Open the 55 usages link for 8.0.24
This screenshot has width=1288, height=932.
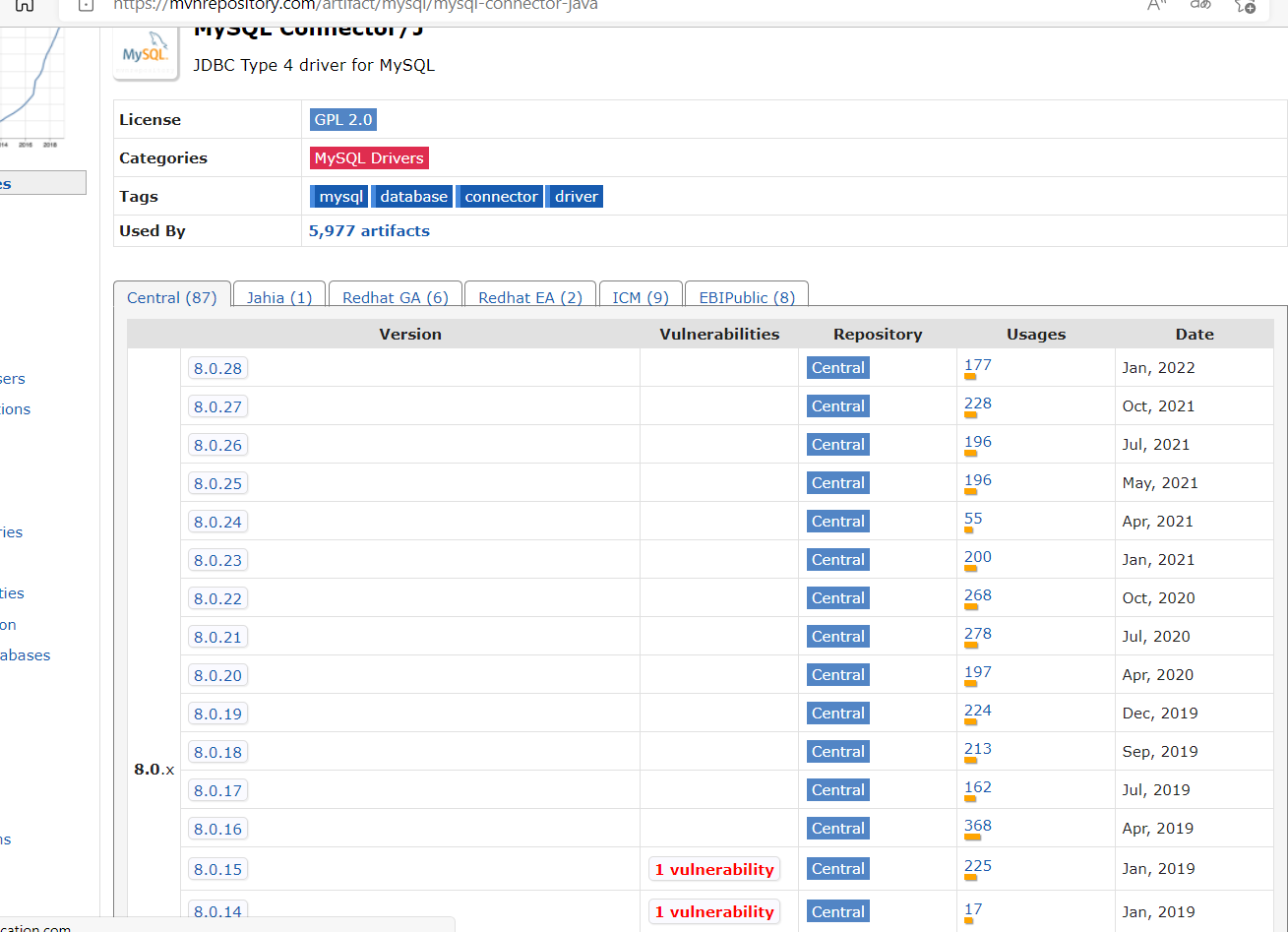pos(973,519)
